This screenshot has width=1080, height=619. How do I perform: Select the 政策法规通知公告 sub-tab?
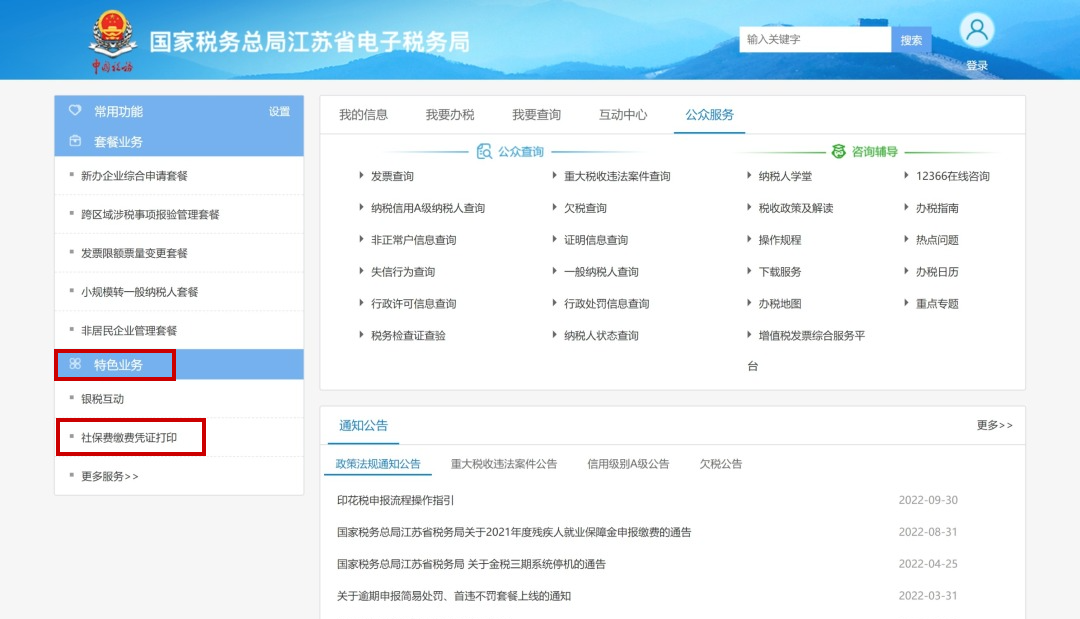tap(378, 463)
